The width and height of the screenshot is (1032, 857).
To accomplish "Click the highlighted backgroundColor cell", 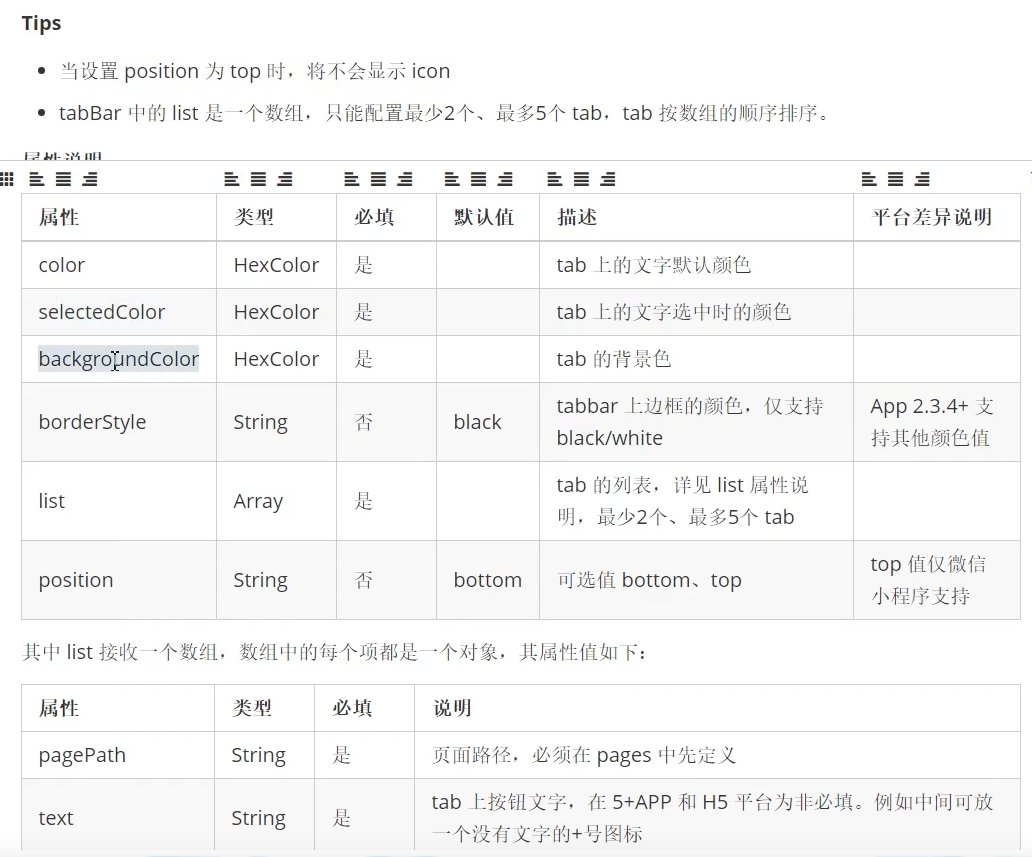I will [118, 359].
